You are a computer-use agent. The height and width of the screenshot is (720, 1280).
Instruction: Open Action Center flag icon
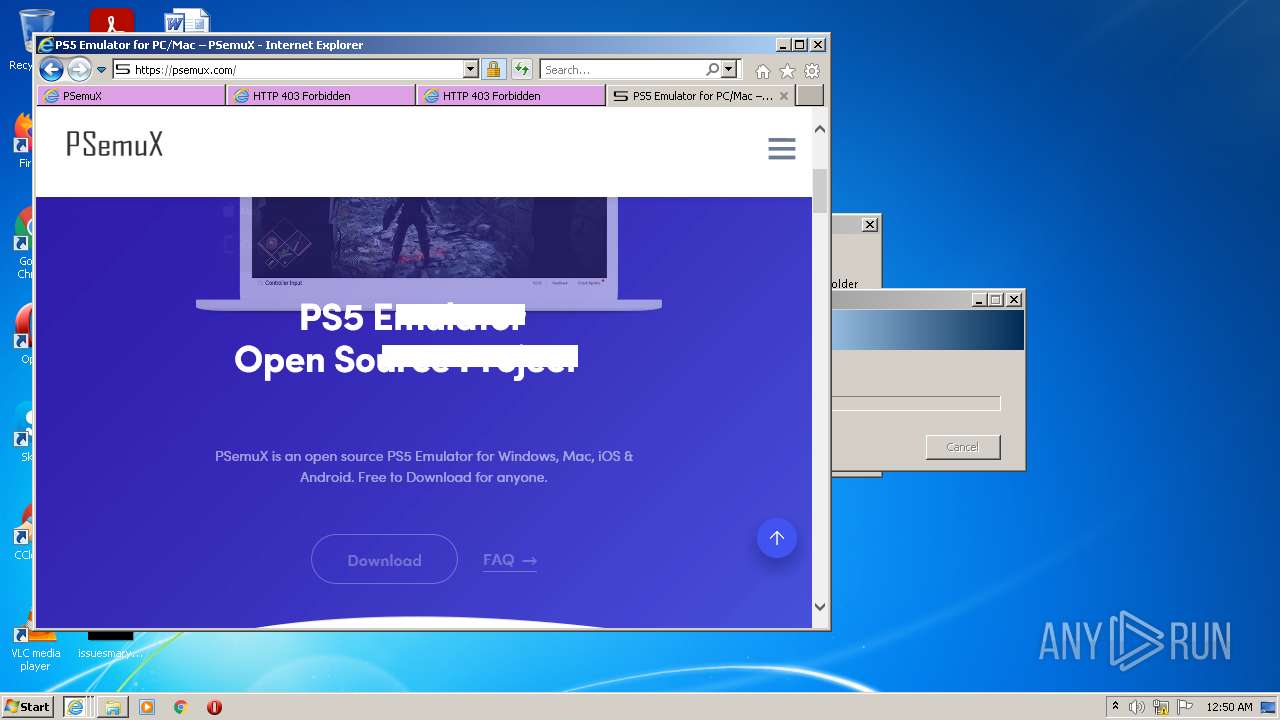1185,707
